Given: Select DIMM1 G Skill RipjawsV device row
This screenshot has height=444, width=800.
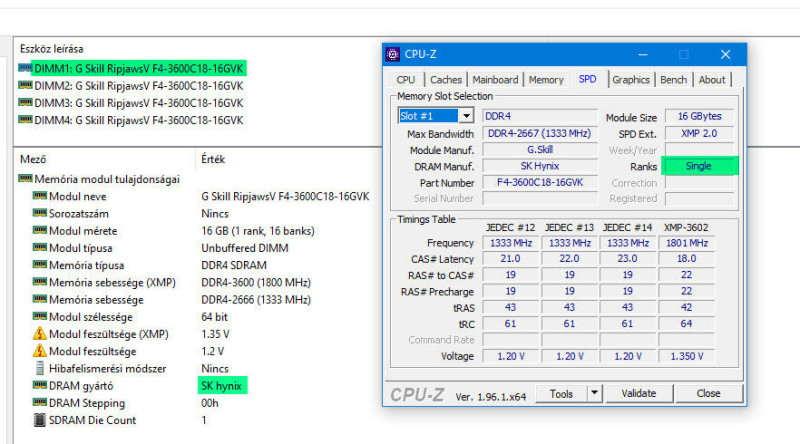Looking at the screenshot, I should (x=132, y=68).
